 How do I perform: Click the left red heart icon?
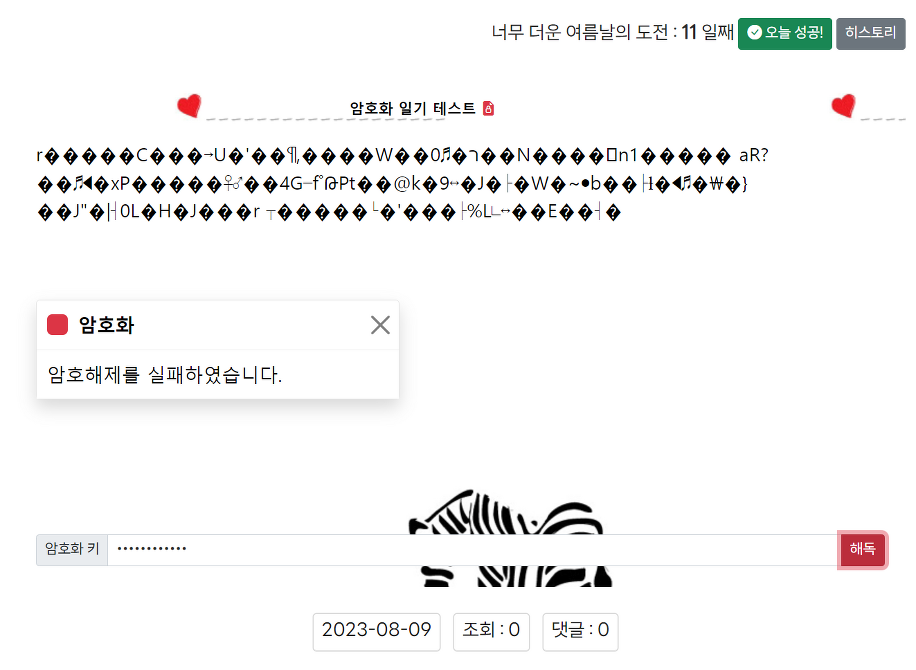[188, 105]
